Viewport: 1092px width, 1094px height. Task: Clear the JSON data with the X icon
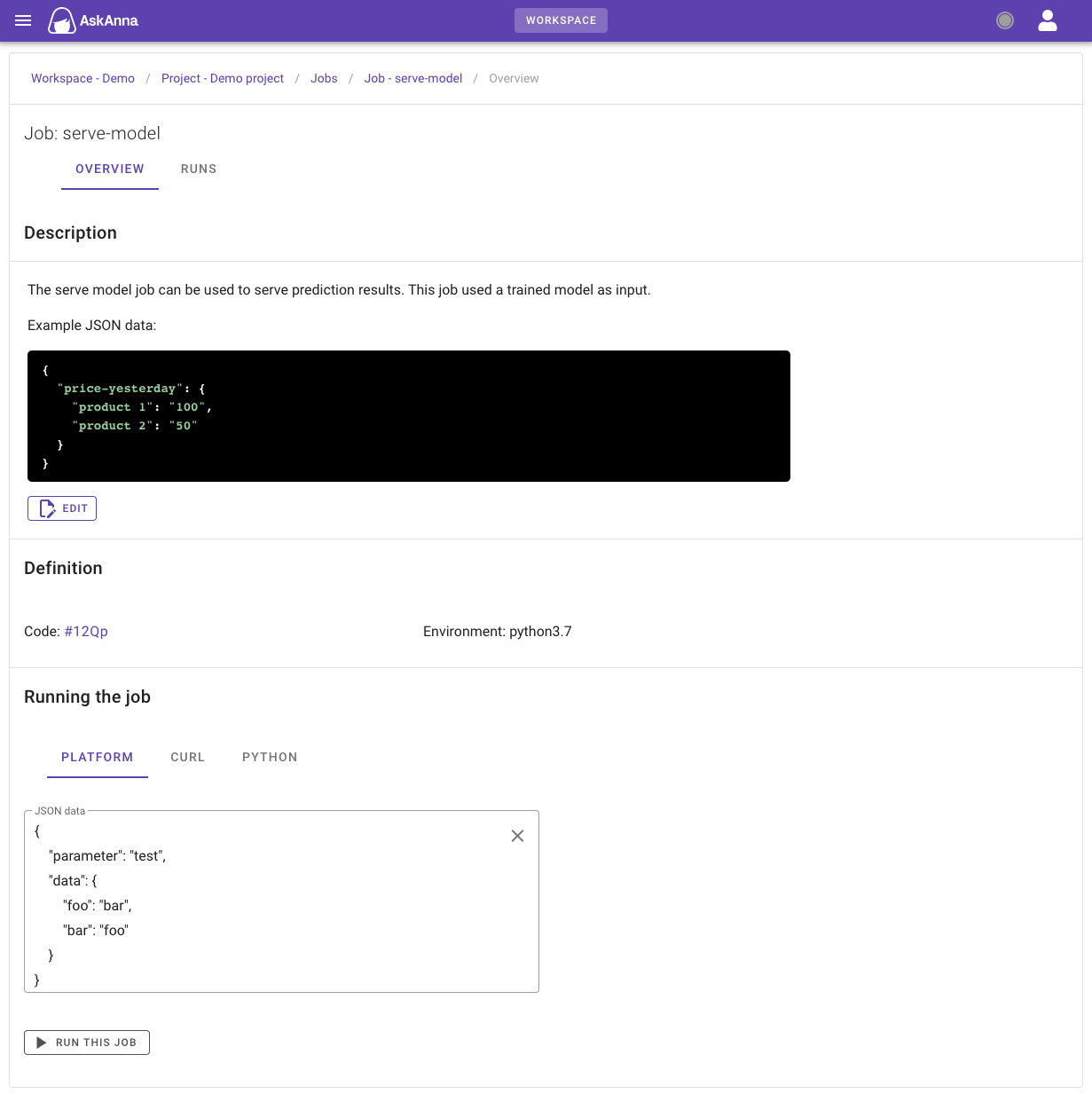click(517, 835)
